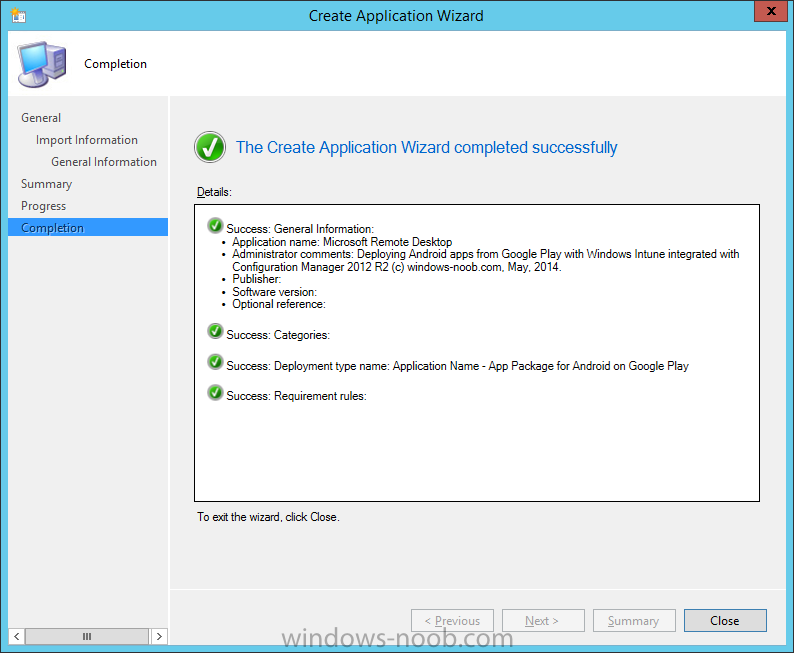Click the 'Success: Deployment type name' line
794x653 pixels.
tap(457, 366)
